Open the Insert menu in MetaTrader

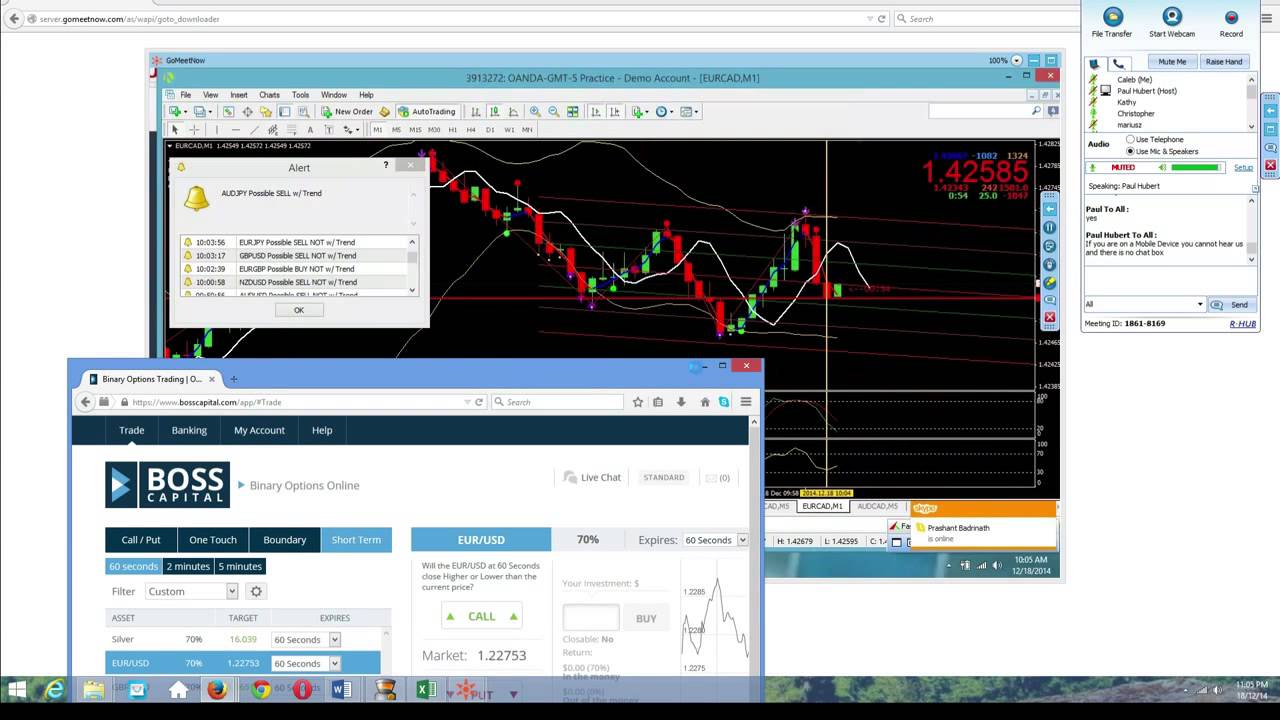pos(239,95)
